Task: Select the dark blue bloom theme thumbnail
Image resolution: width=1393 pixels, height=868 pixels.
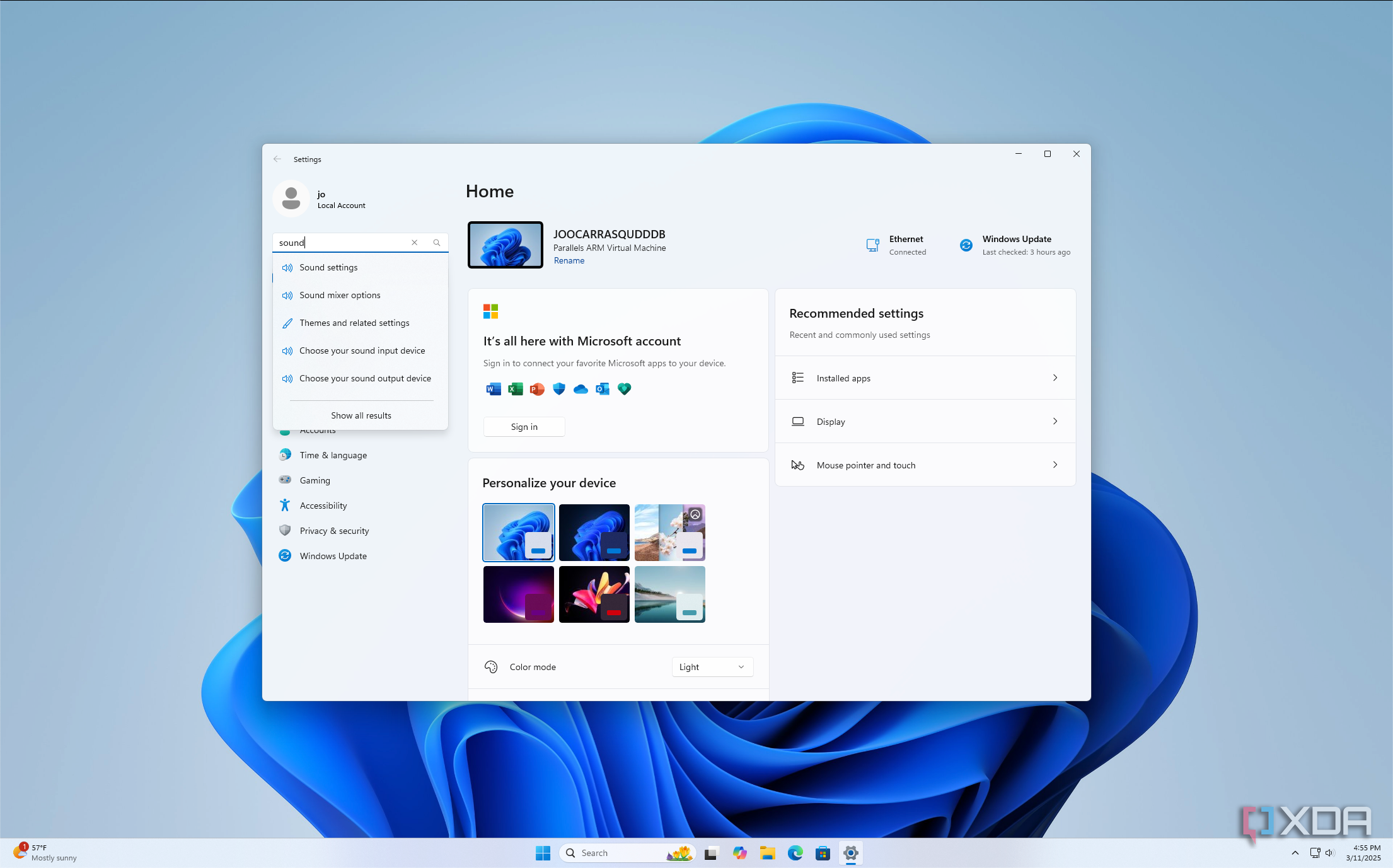Action: [594, 533]
